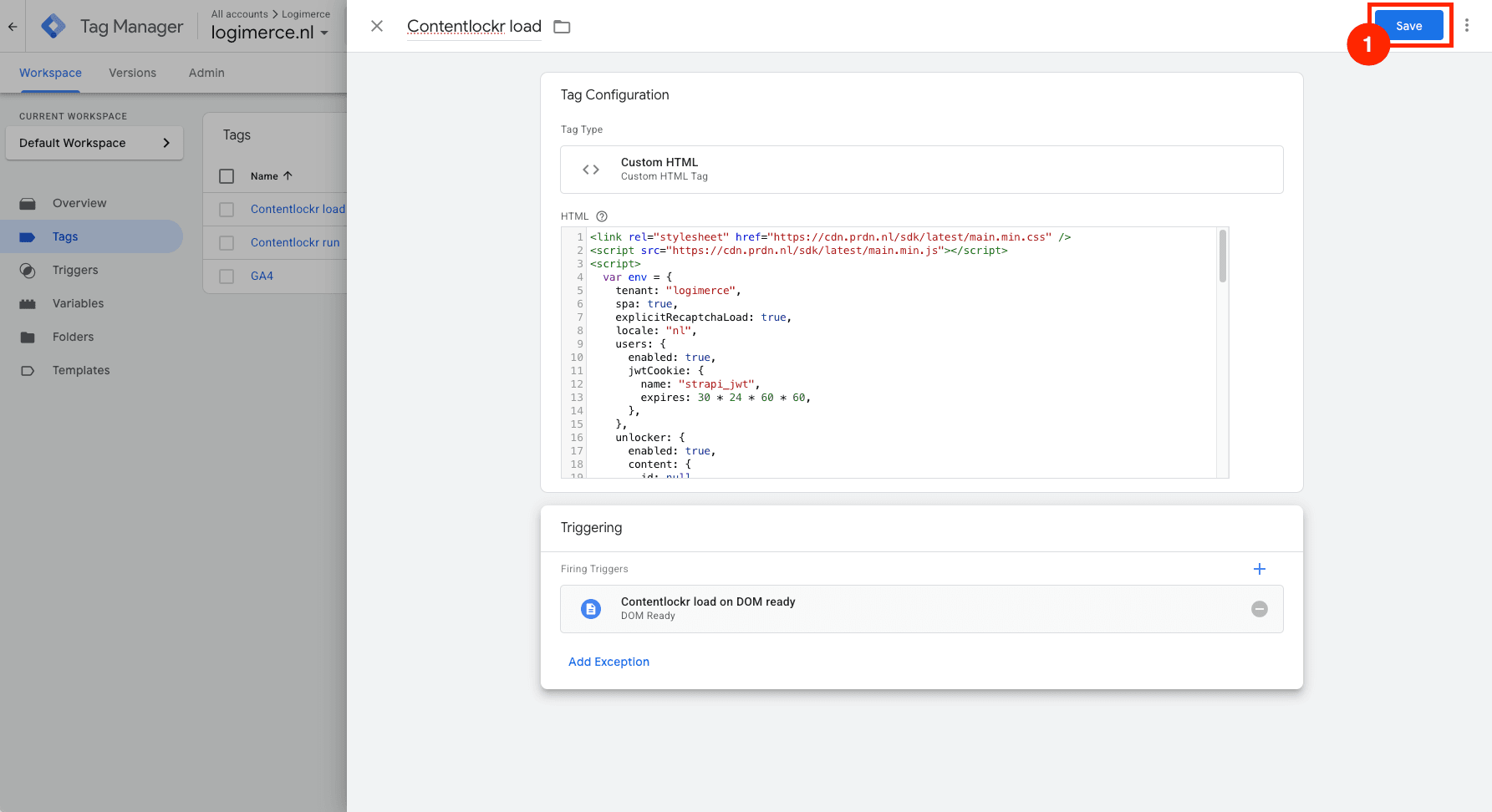
Task: Click the Contentlockr load on DOM ready trigger
Action: (922, 609)
